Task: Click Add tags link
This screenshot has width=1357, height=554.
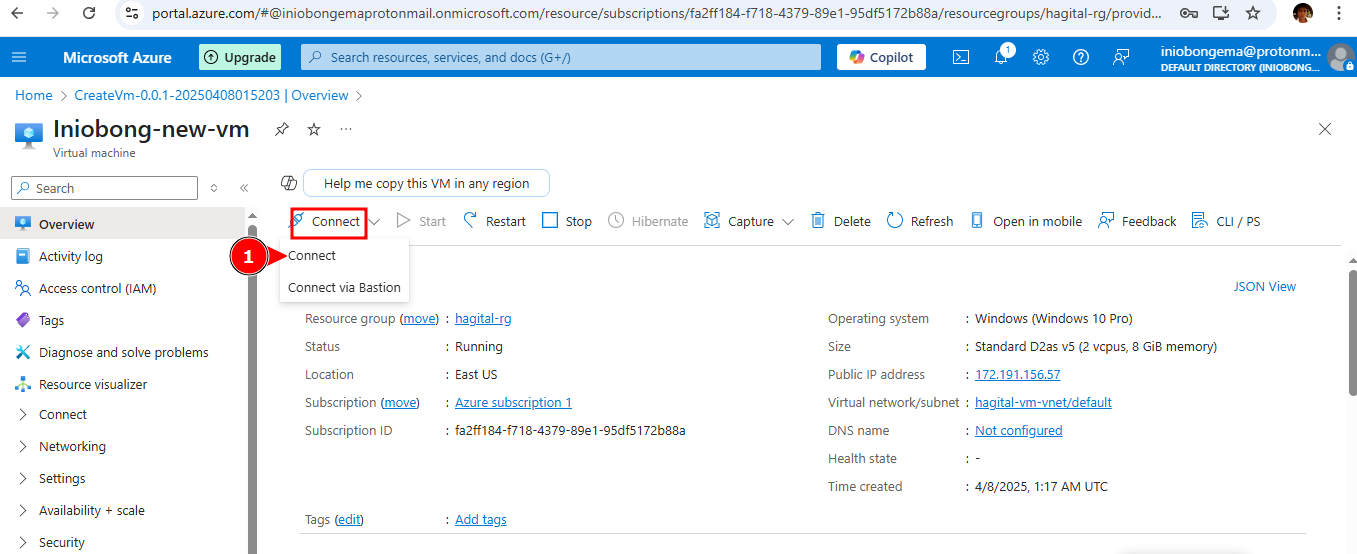Action: (481, 519)
